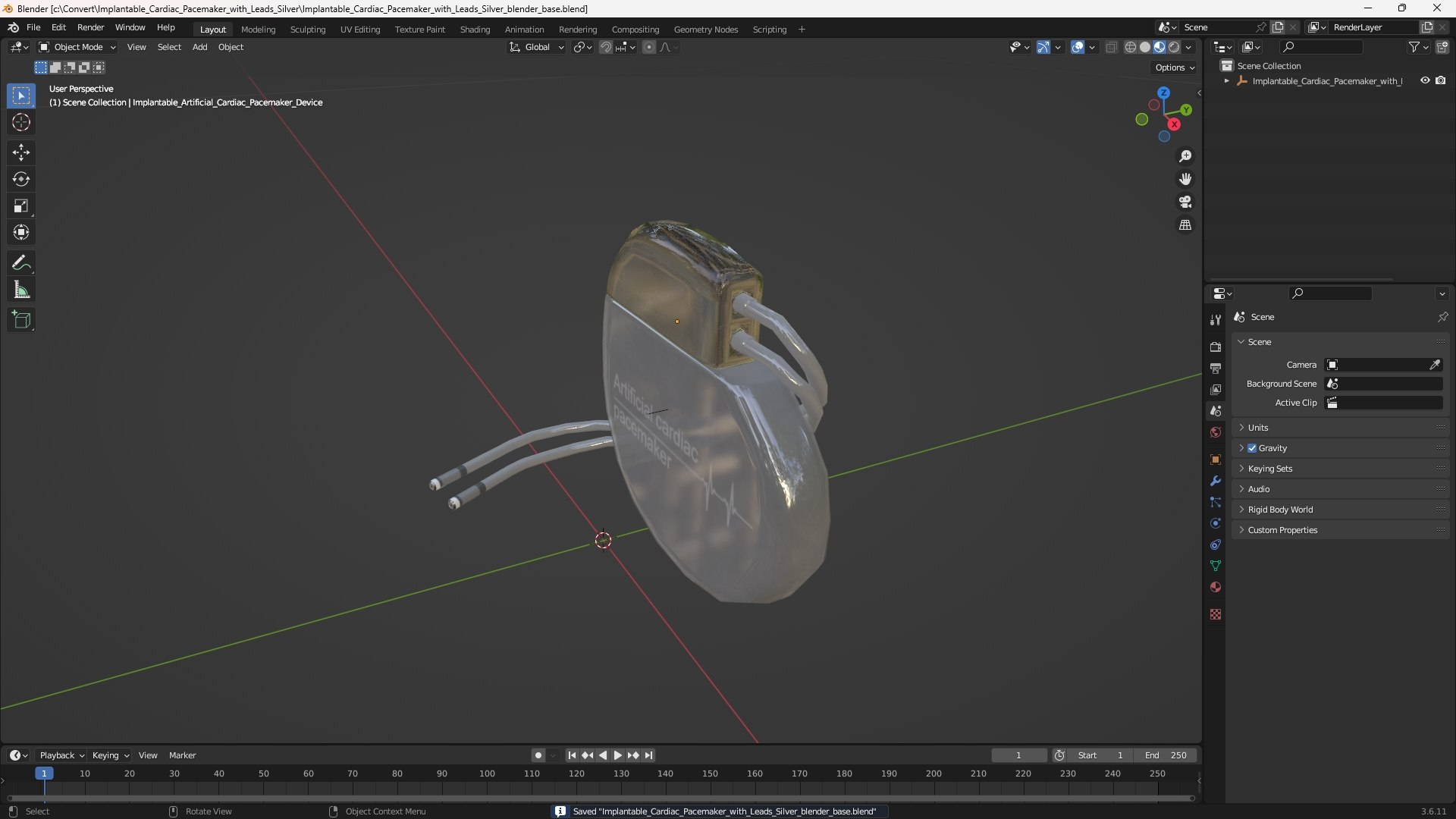This screenshot has height=819, width=1456.
Task: Open the Render properties tab
Action: (1216, 347)
